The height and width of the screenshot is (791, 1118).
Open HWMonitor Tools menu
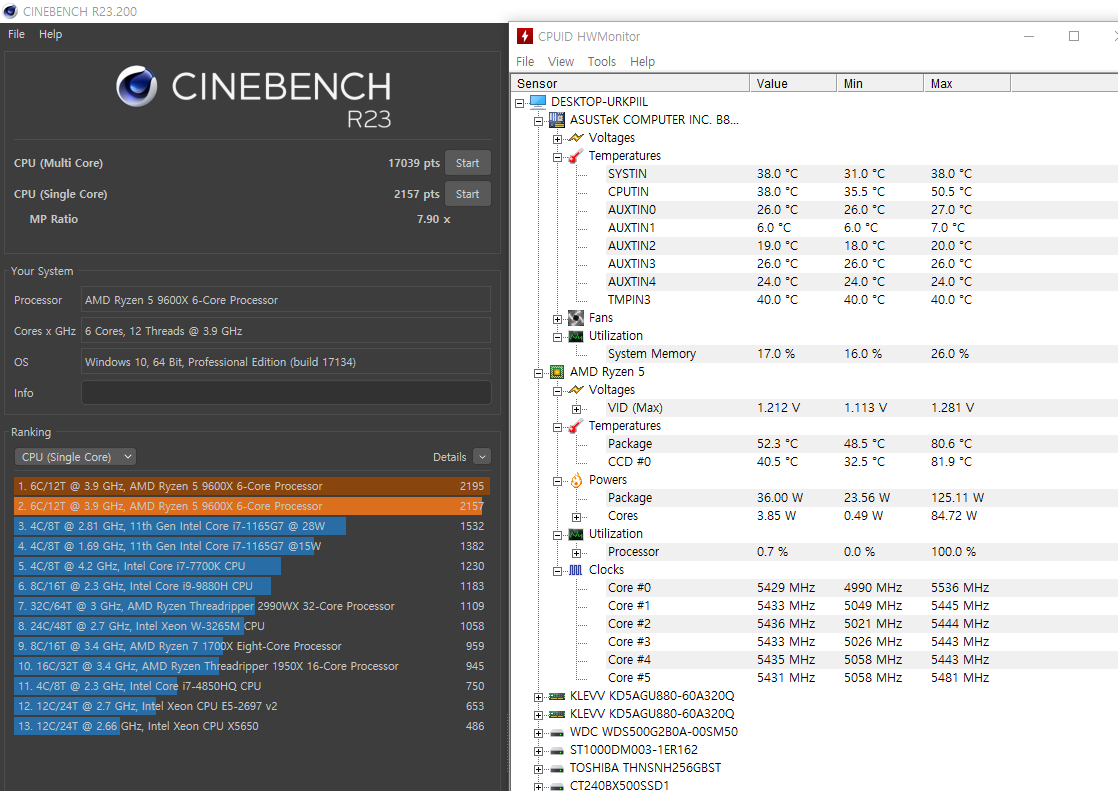click(x=602, y=61)
